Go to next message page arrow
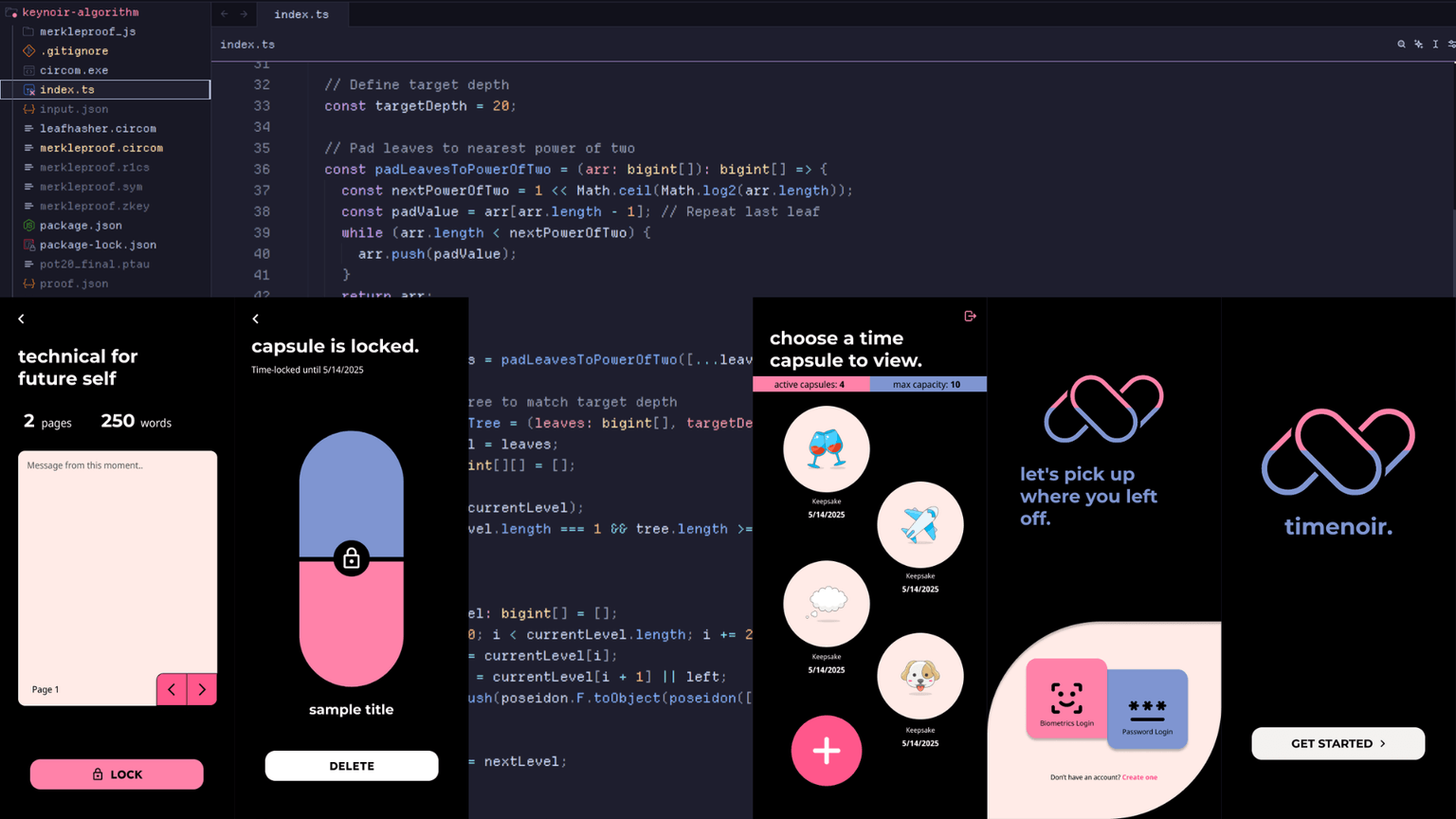1456x819 pixels. 202,690
